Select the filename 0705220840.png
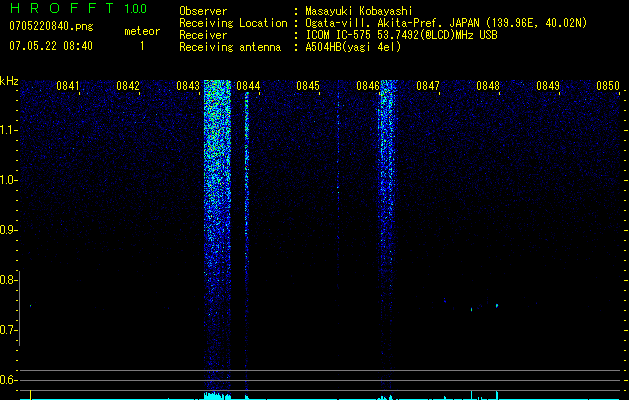Viewport: 629px width, 400px height. point(51,26)
